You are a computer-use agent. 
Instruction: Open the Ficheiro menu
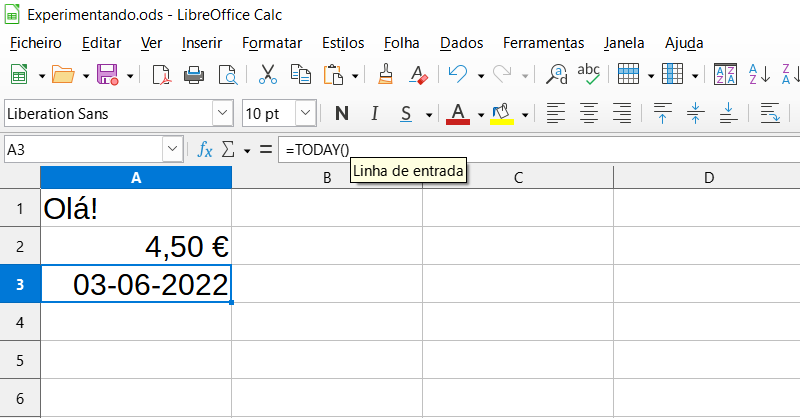36,43
